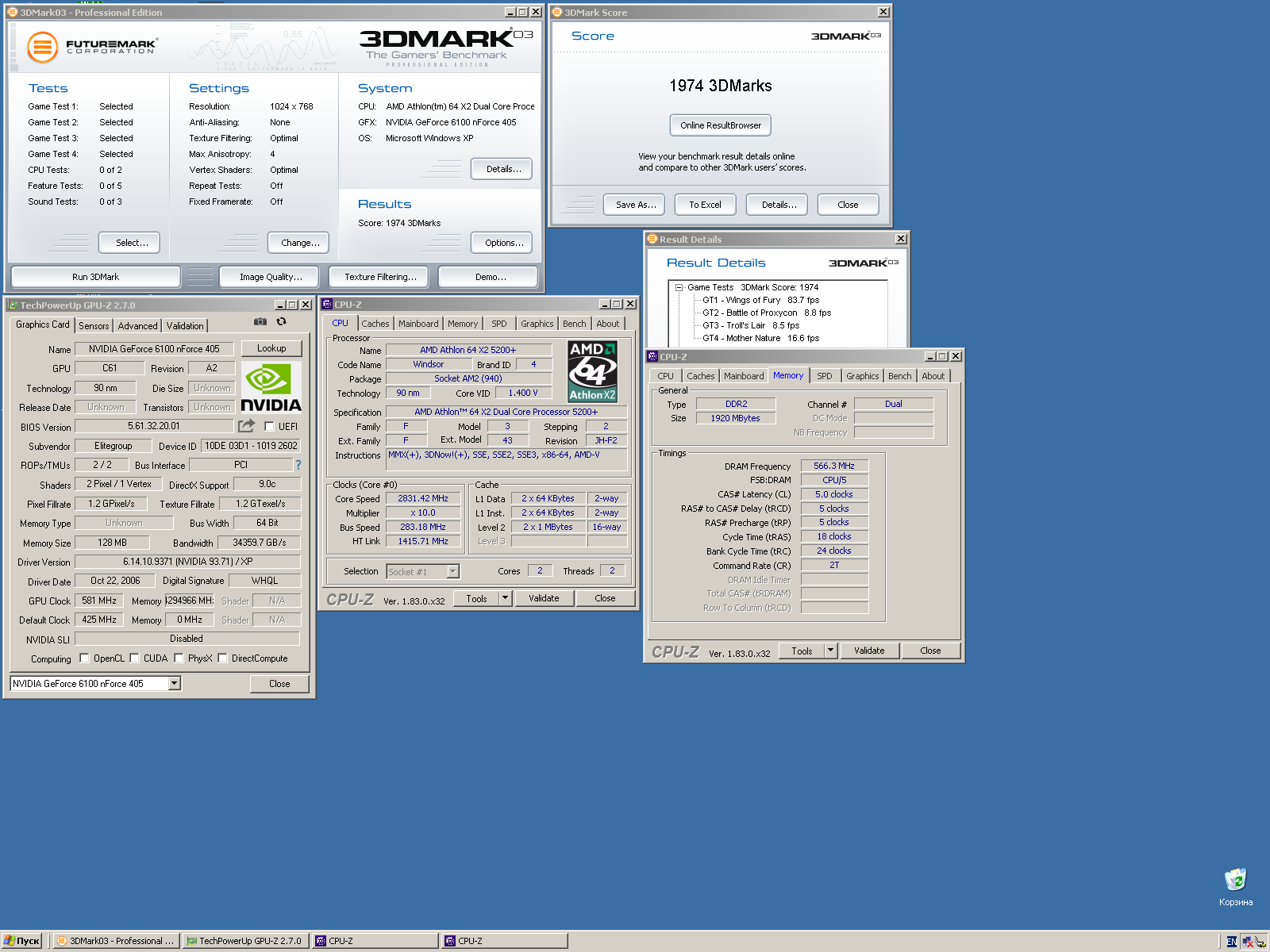The image size is (1270, 952).
Task: Open Graphics tab in CPU-Z Memory window
Action: 862,376
